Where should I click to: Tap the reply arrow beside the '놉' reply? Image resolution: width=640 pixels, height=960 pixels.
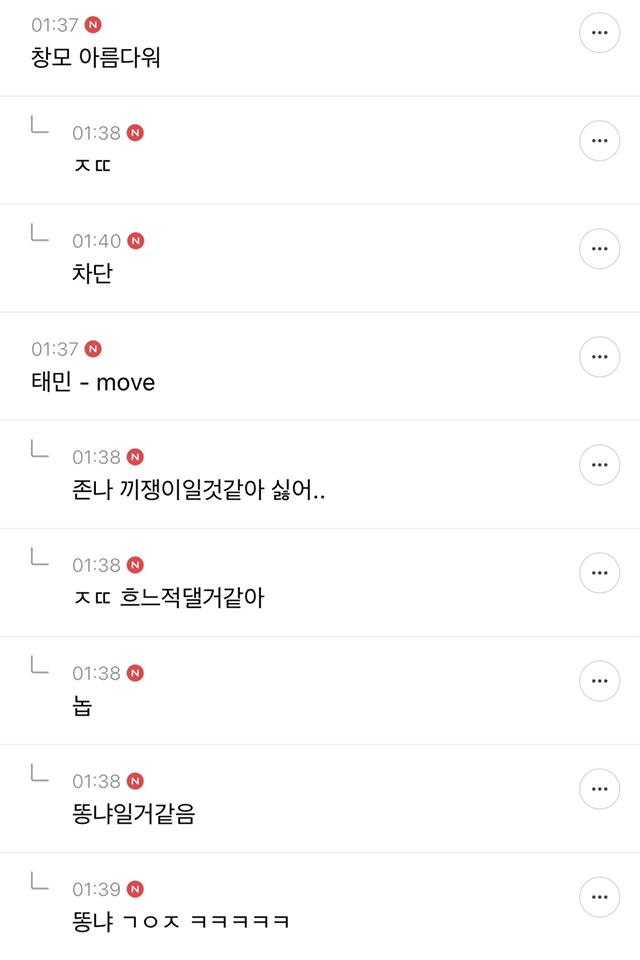tap(40, 665)
